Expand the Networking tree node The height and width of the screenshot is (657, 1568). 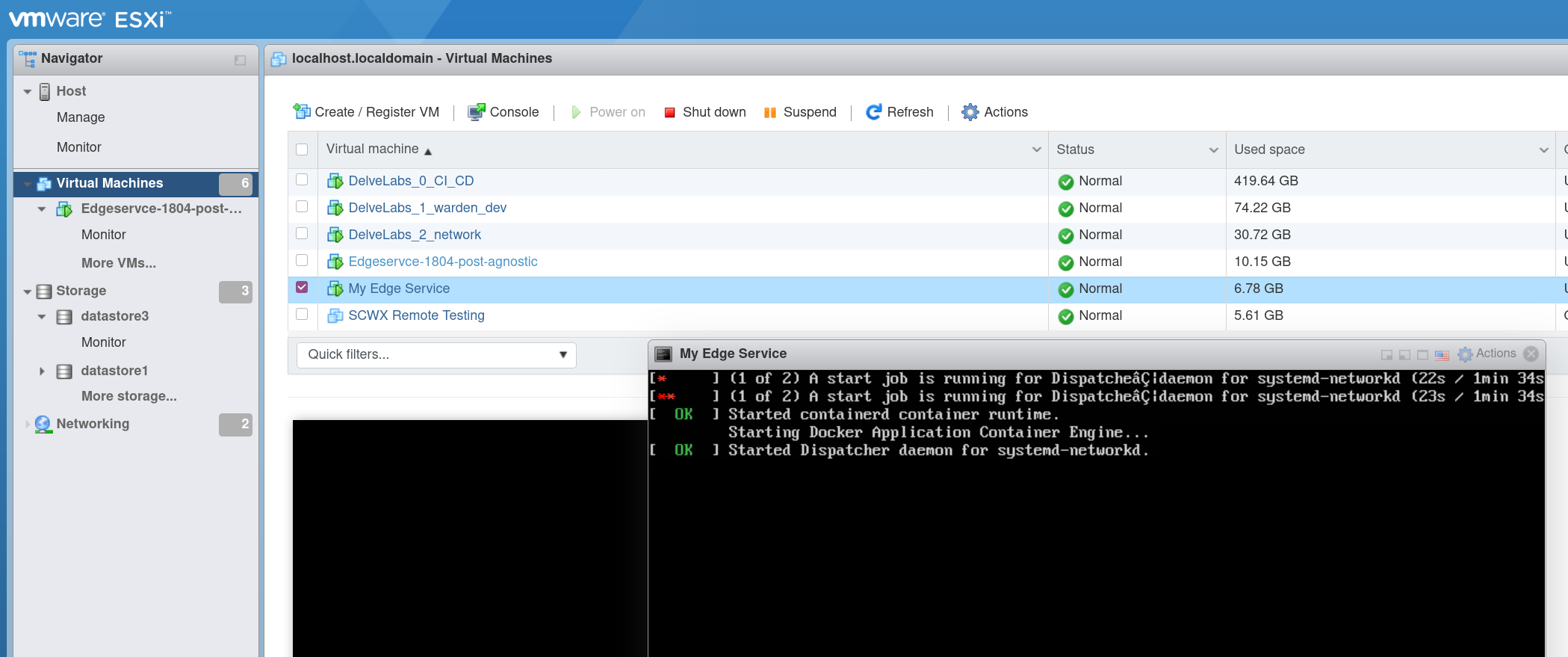pyautogui.click(x=28, y=424)
